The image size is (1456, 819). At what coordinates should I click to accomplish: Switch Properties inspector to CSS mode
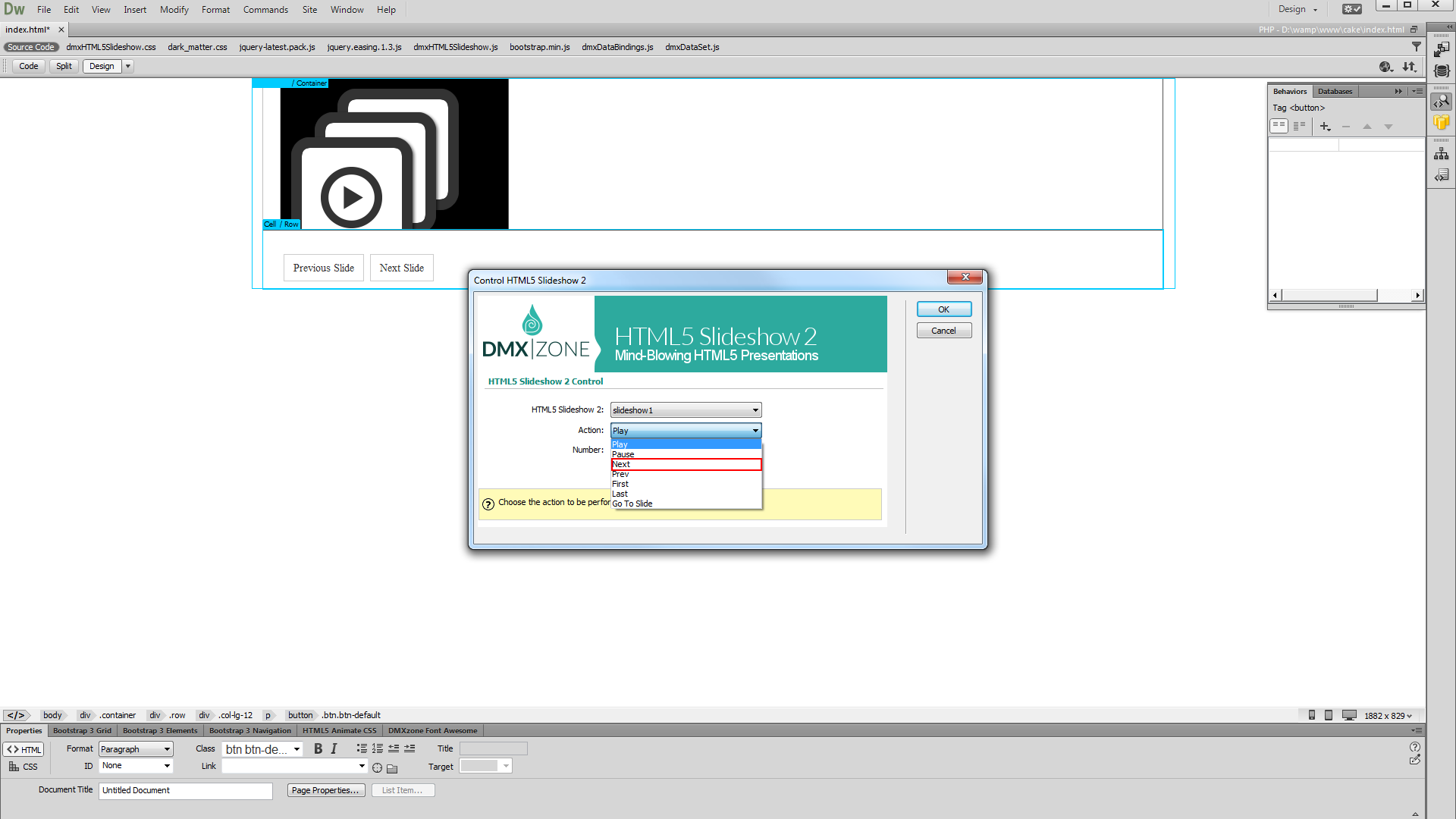click(x=24, y=767)
